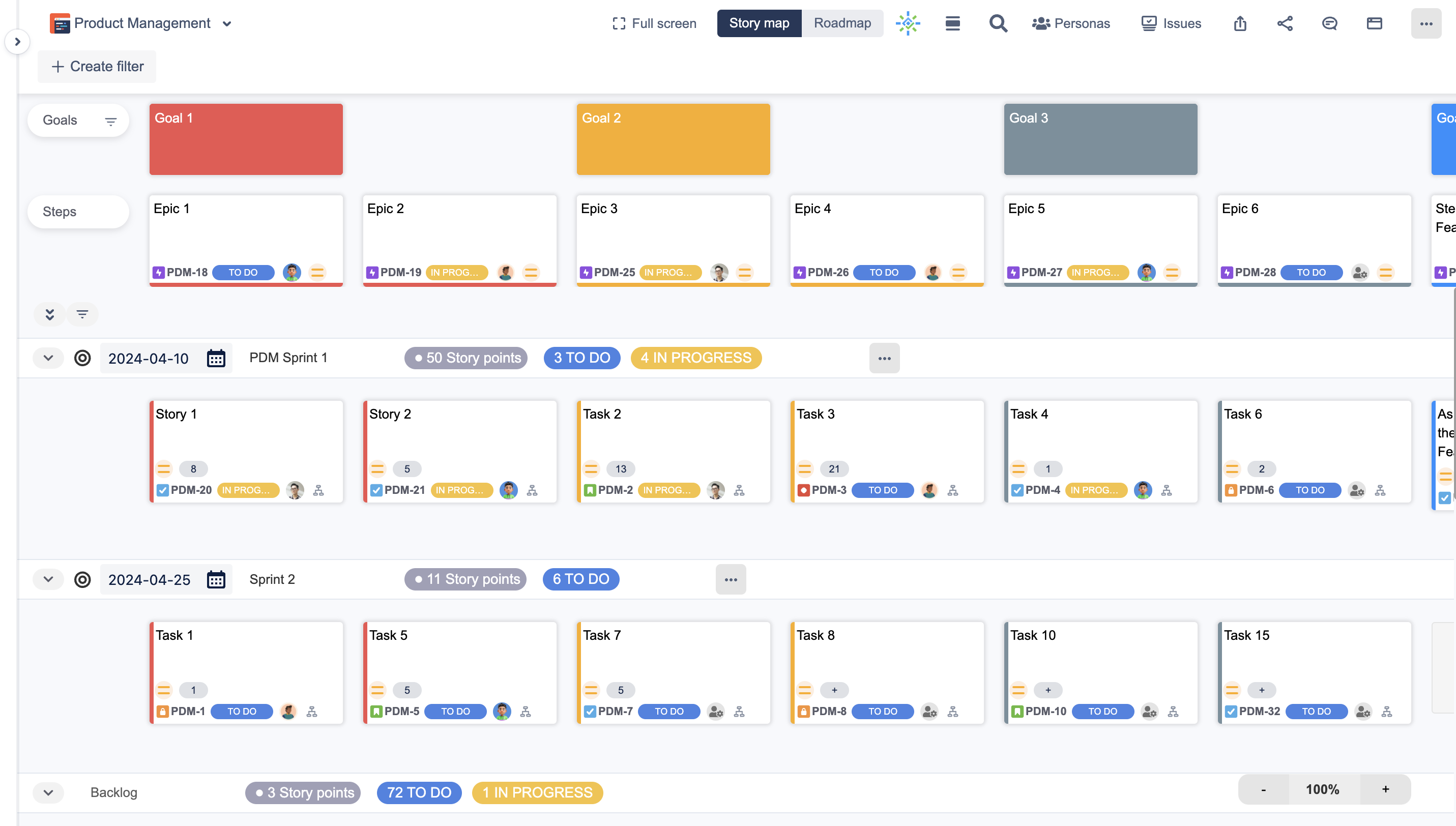Image resolution: width=1456 pixels, height=826 pixels.
Task: Click the Goals filter icon
Action: [x=110, y=121]
